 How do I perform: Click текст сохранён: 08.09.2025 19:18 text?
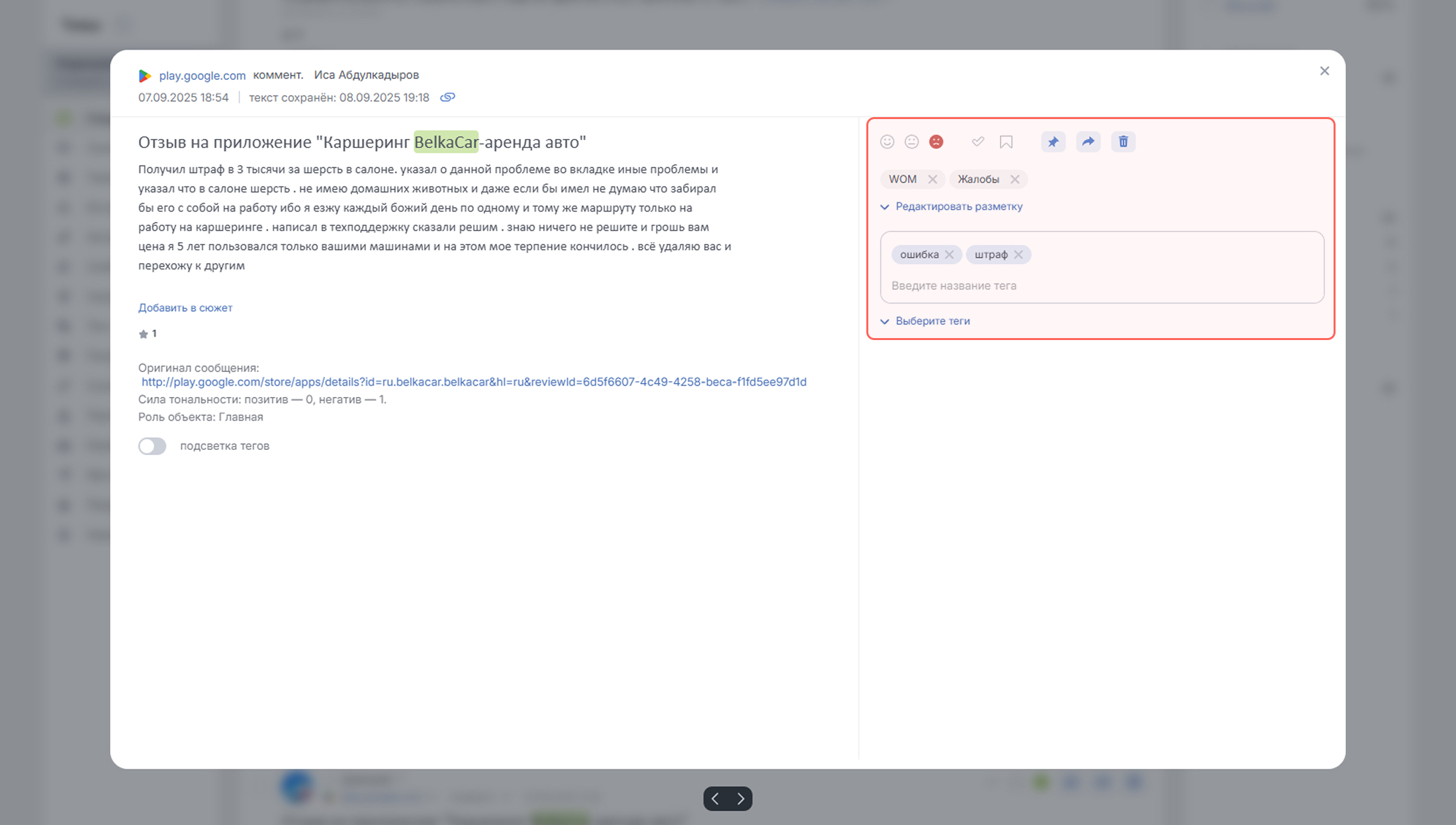coord(339,97)
